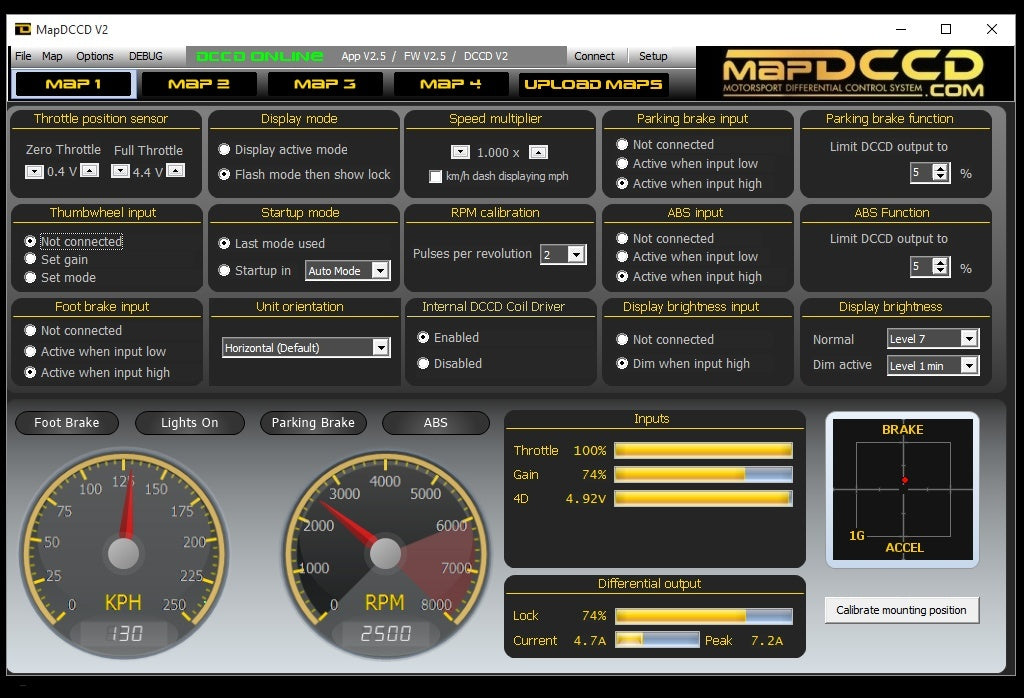This screenshot has height=698, width=1024.
Task: Click the G-force brake/accel display
Action: tap(903, 489)
